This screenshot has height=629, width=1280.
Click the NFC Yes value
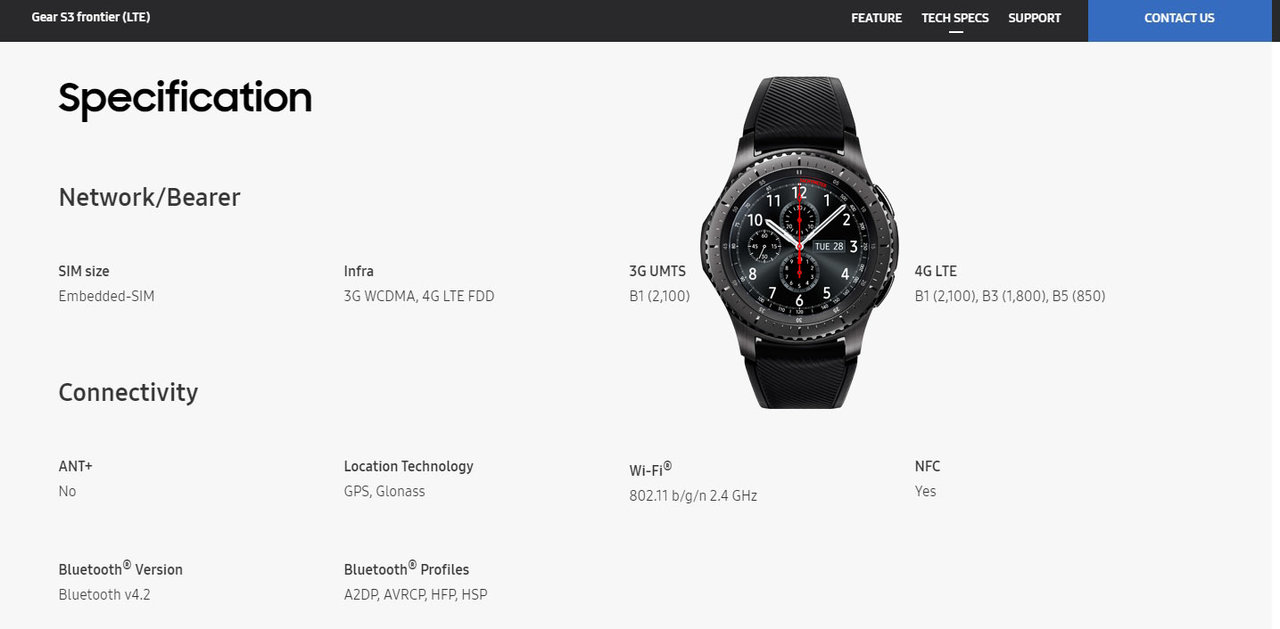[925, 491]
